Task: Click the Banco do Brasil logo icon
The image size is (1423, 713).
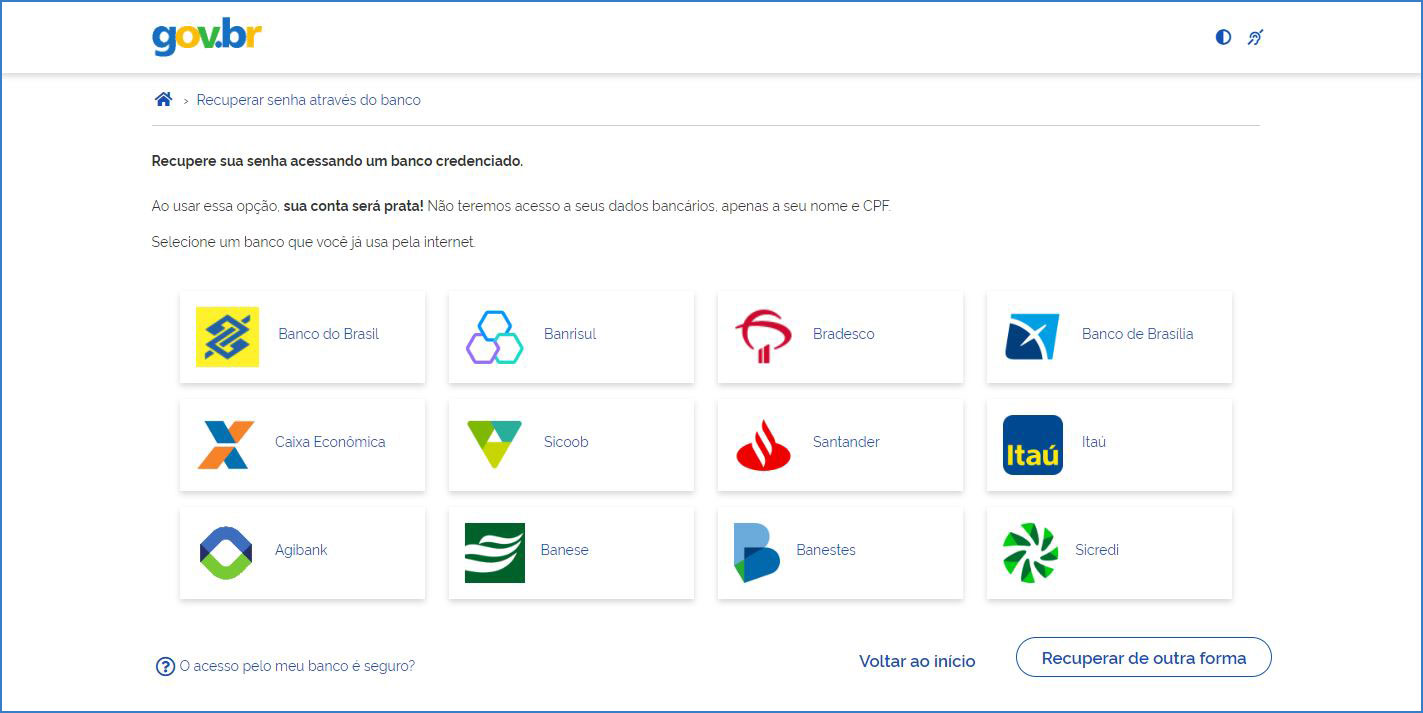Action: [x=227, y=336]
